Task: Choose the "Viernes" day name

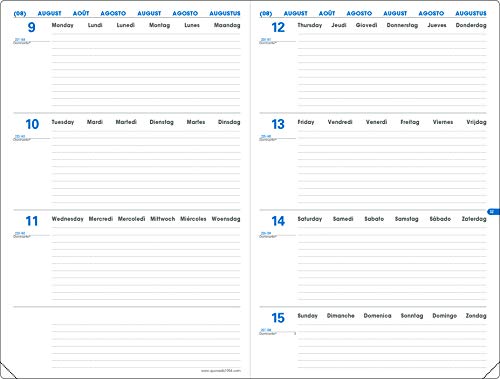Action: click(x=443, y=122)
